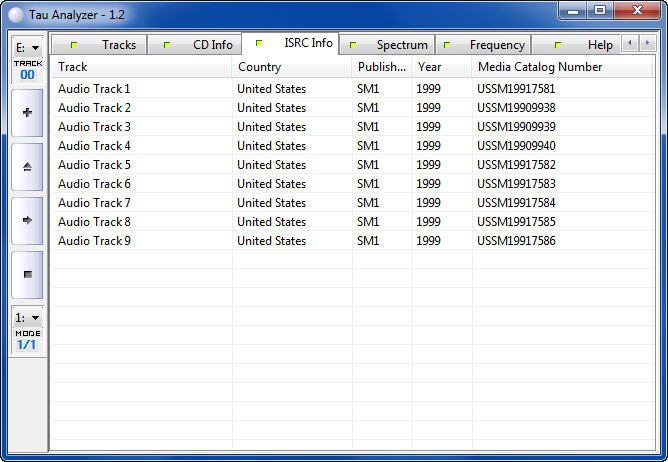Click the plus button in the left sidebar
668x462 pixels.
point(27,112)
